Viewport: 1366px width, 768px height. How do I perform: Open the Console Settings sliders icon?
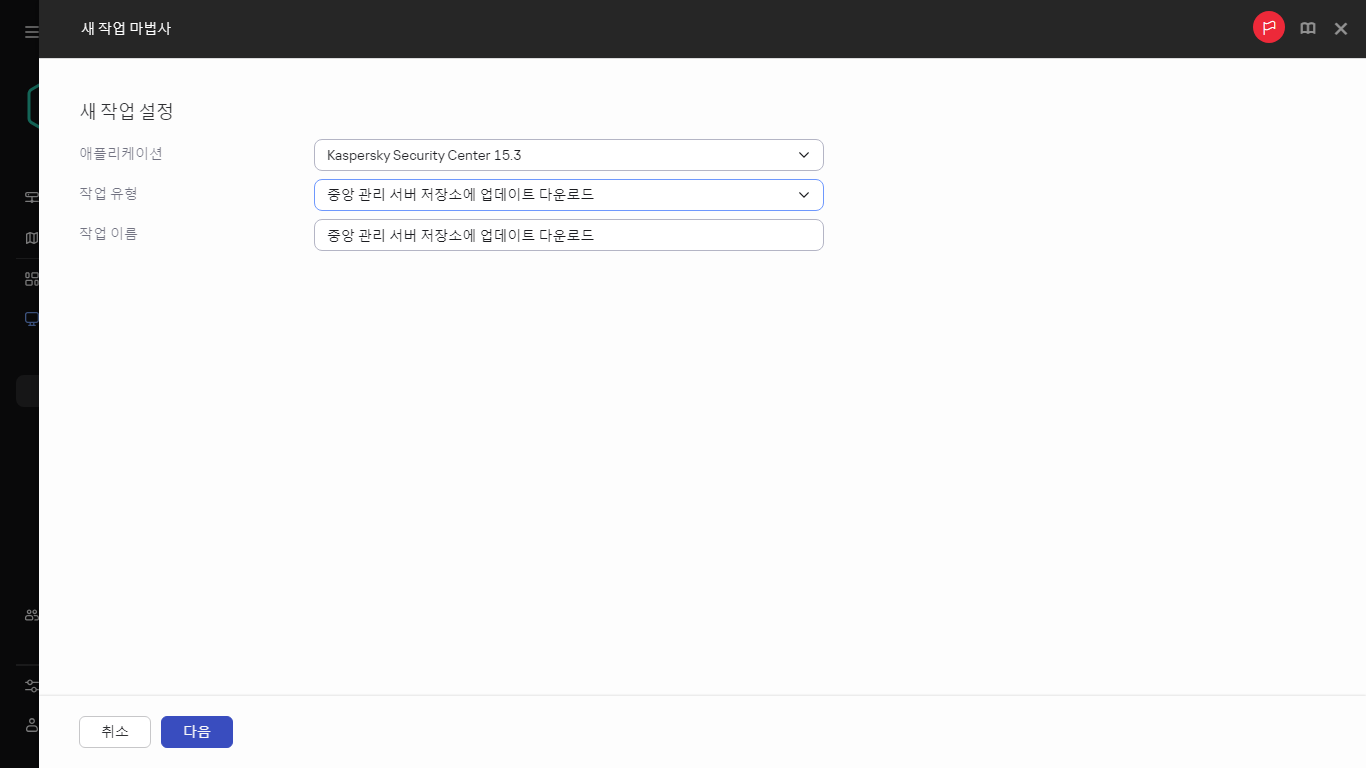pyautogui.click(x=30, y=685)
